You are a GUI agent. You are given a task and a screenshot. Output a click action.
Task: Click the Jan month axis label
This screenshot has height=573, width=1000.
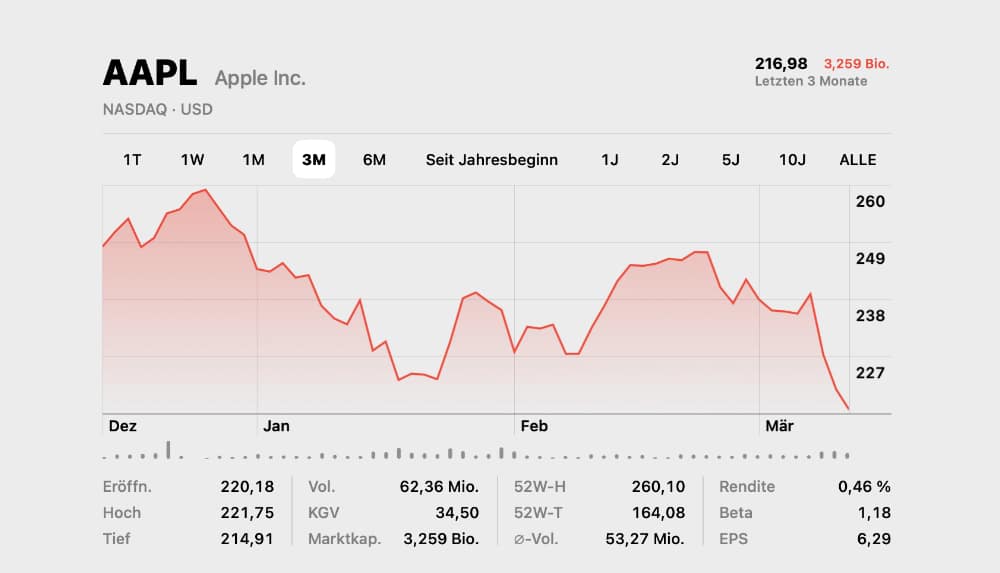276,426
